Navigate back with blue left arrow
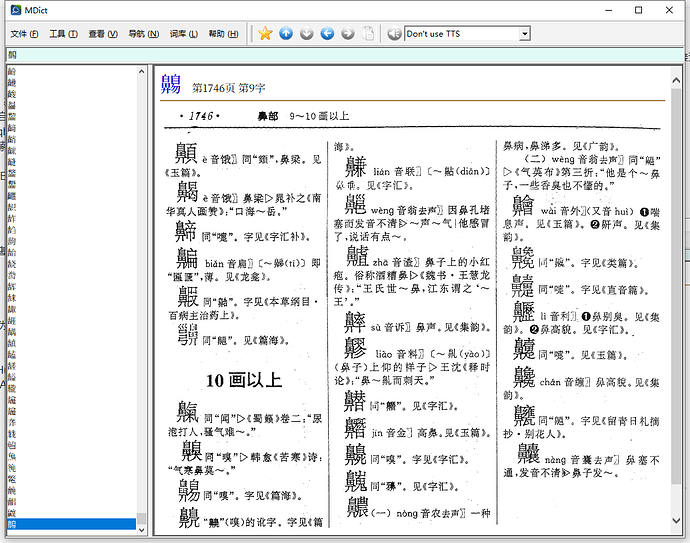The image size is (690, 543). pos(327,33)
